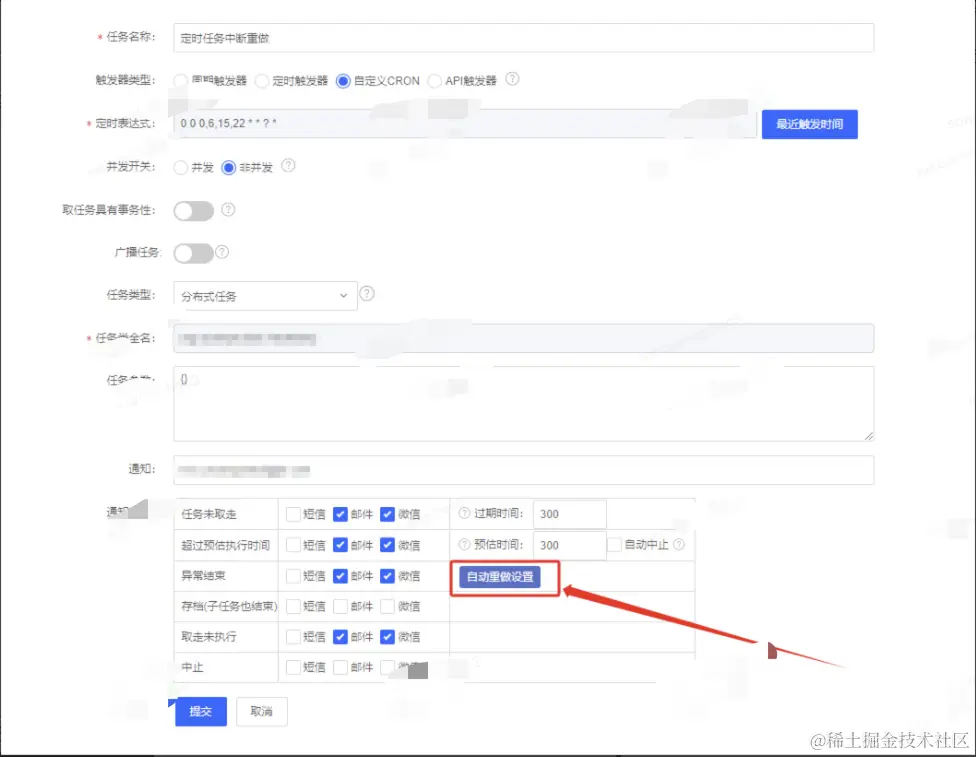Check 微信 for 存档(子任务也结束) row
Viewport: 976px width, 757px height.
(387, 606)
